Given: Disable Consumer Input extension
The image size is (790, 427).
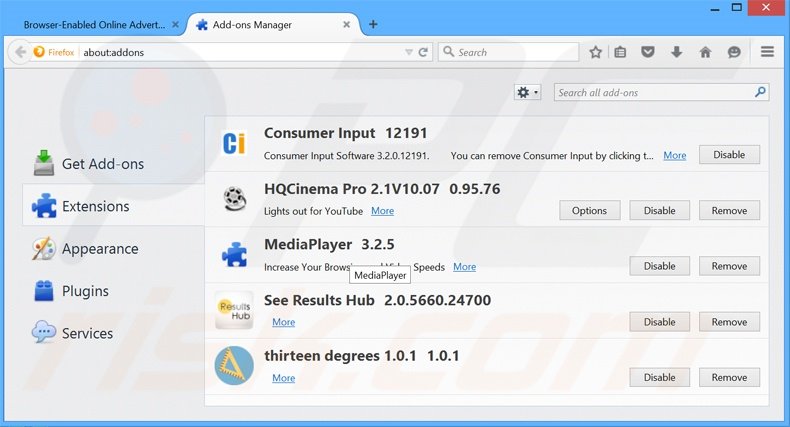Looking at the screenshot, I should click(729, 155).
